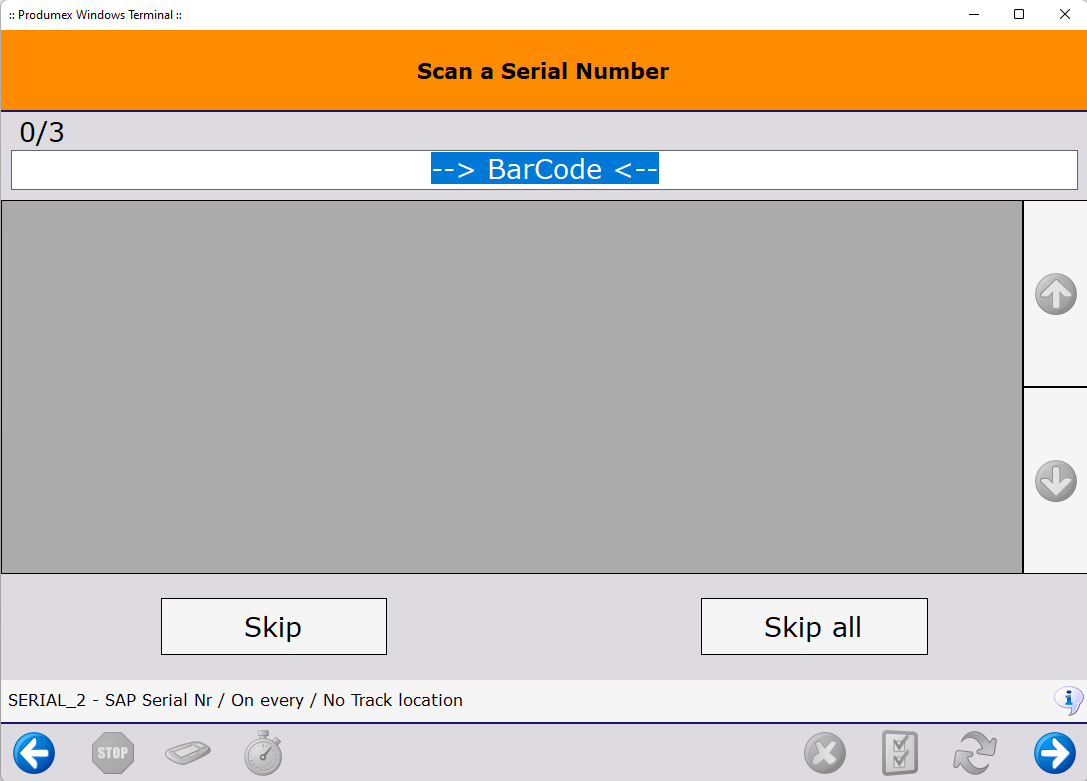This screenshot has height=781, width=1087.
Task: Click the Skip button
Action: click(x=274, y=626)
